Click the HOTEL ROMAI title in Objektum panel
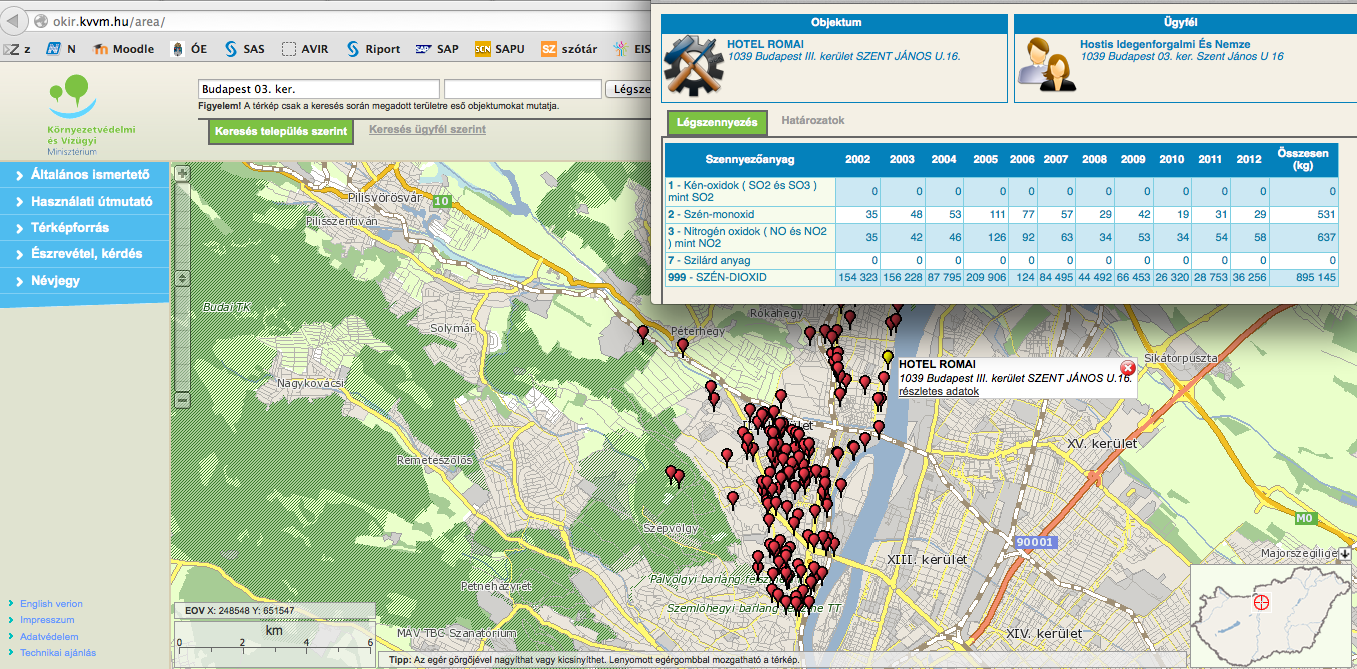Screen dimensions: 1357x669 [765, 44]
